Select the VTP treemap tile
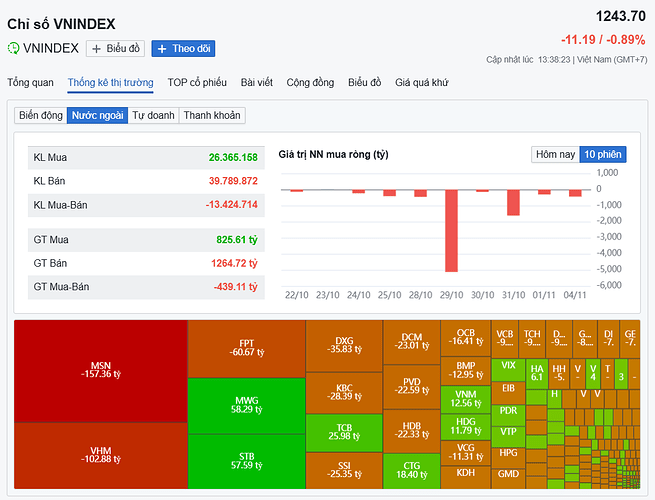The image size is (655, 500). click(x=508, y=436)
